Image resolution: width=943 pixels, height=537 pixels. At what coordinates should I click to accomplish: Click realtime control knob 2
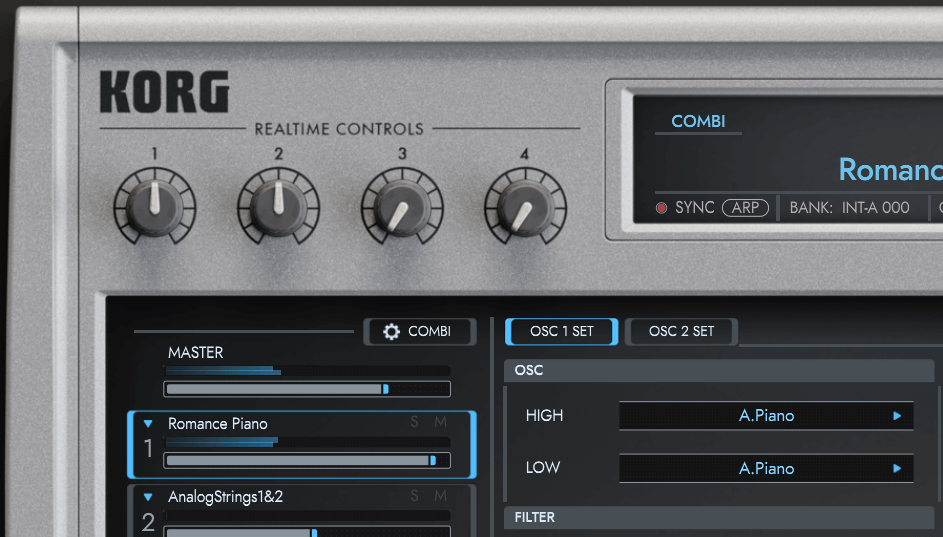point(278,206)
